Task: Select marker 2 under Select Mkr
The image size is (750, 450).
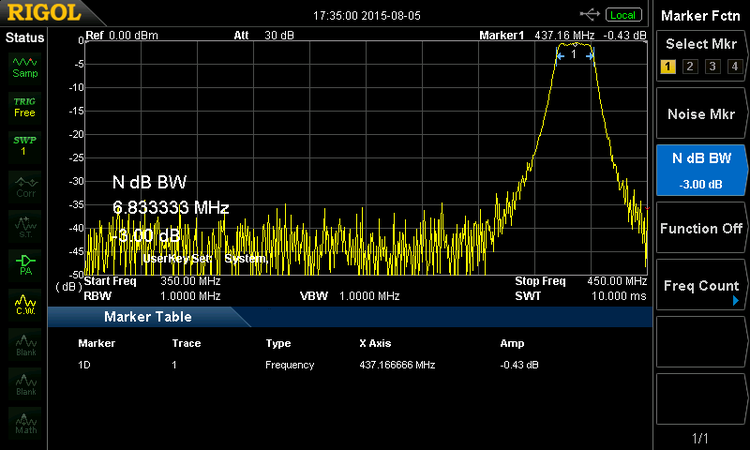Action: (x=690, y=67)
